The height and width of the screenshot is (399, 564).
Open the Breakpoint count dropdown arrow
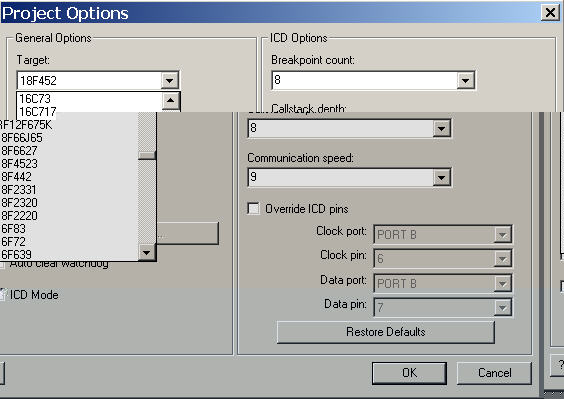[x=465, y=80]
